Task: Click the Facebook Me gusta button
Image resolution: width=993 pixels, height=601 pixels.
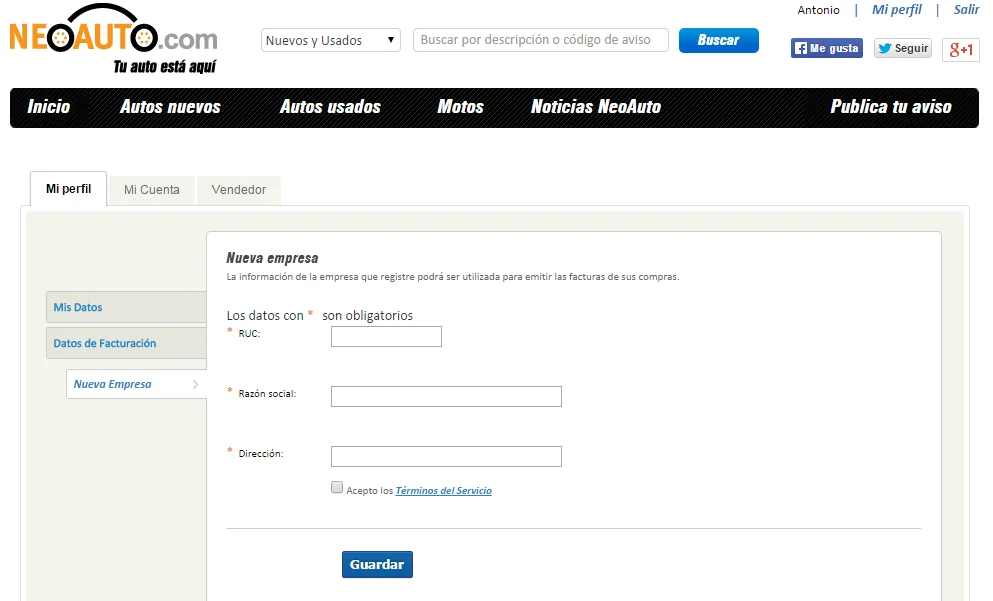Action: coord(826,48)
